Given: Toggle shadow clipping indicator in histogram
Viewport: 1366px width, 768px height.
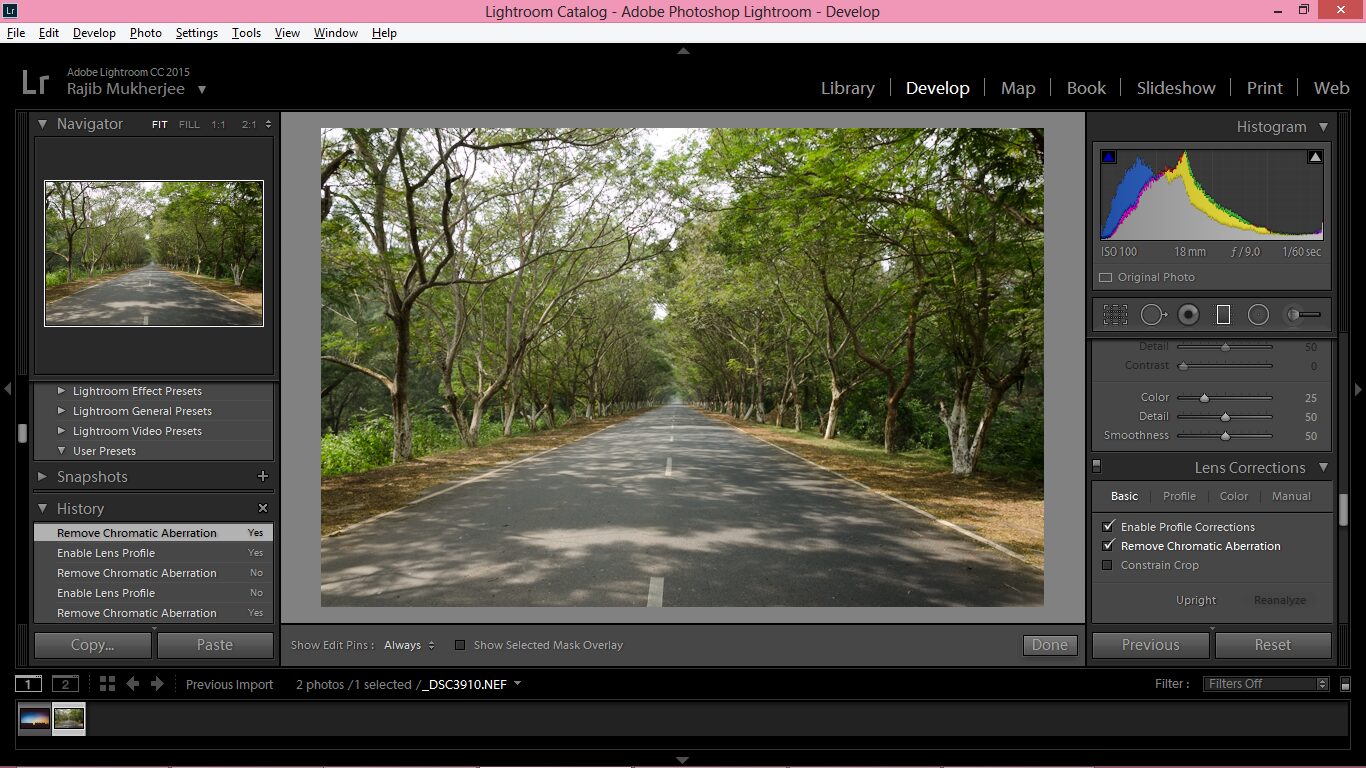Looking at the screenshot, I should [1108, 157].
